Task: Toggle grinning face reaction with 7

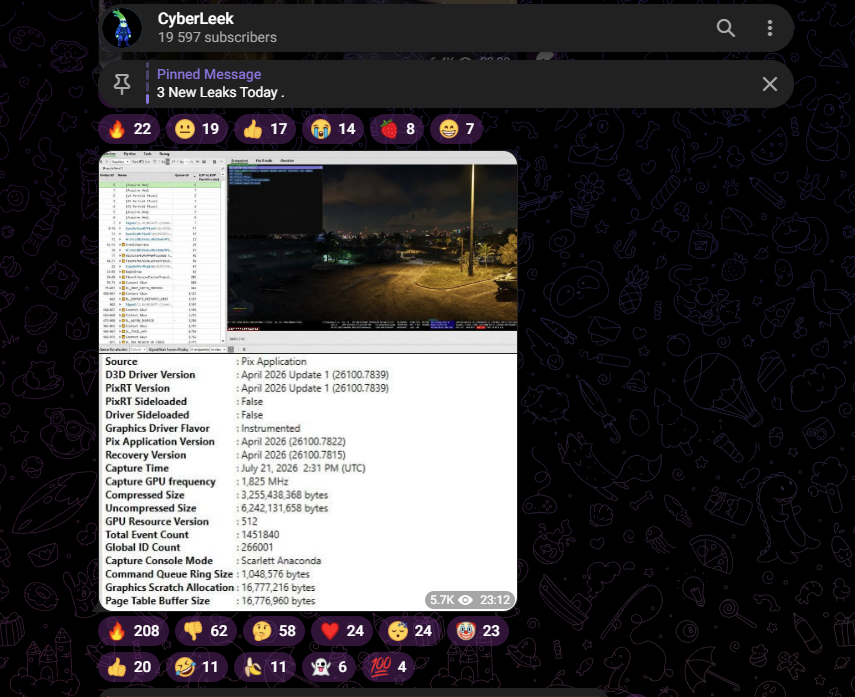Action: pyautogui.click(x=456, y=129)
